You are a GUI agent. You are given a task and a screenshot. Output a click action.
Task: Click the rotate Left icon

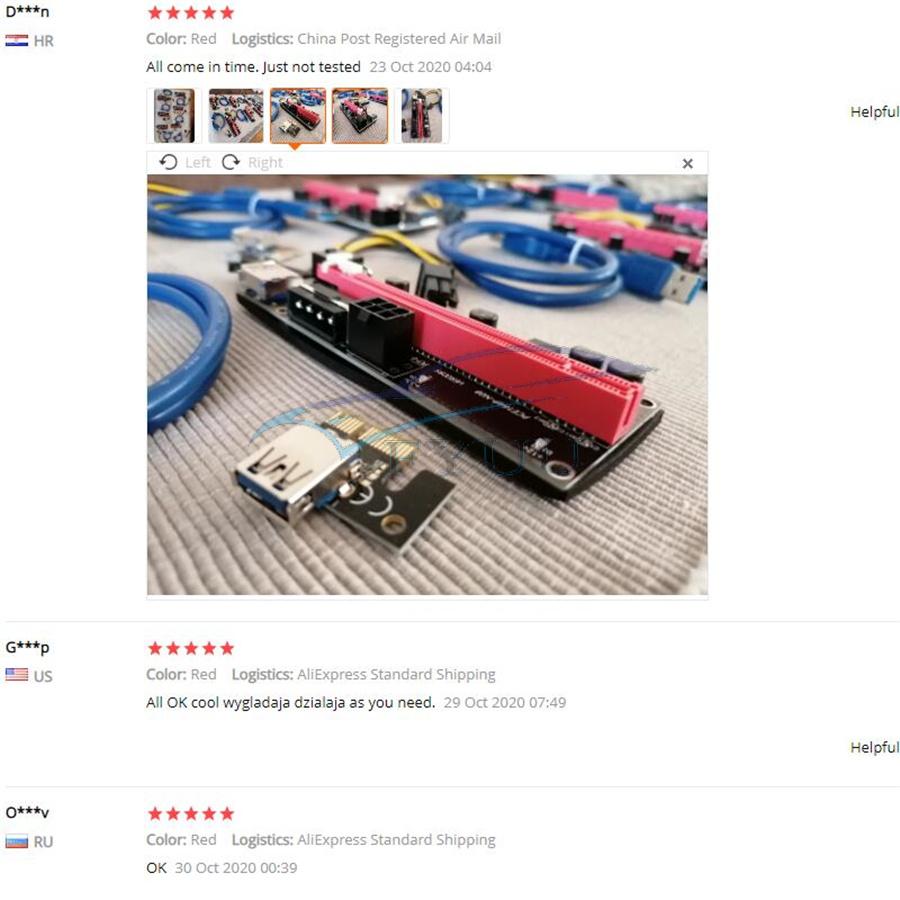(168, 162)
